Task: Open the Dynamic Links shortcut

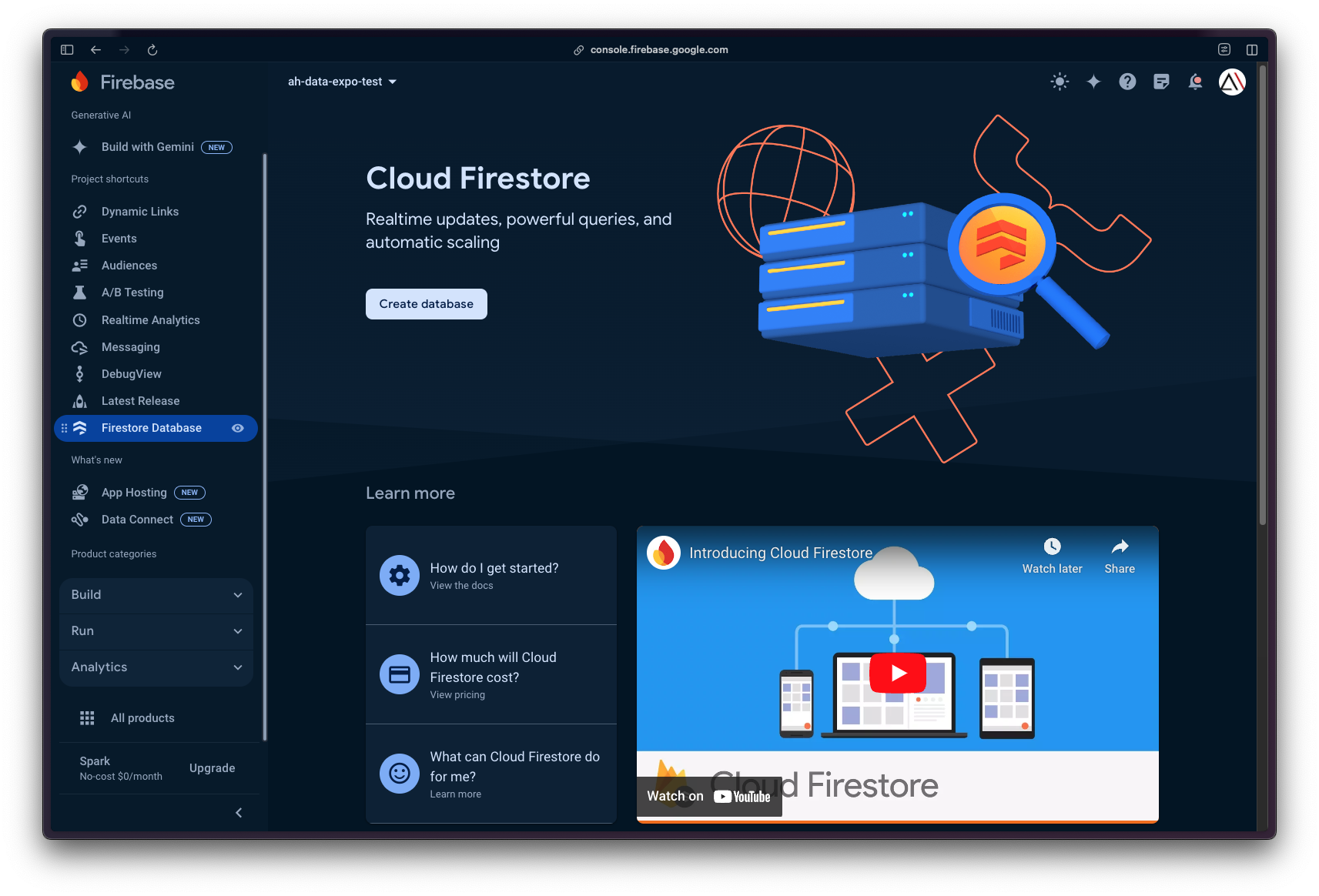Action: pos(140,212)
